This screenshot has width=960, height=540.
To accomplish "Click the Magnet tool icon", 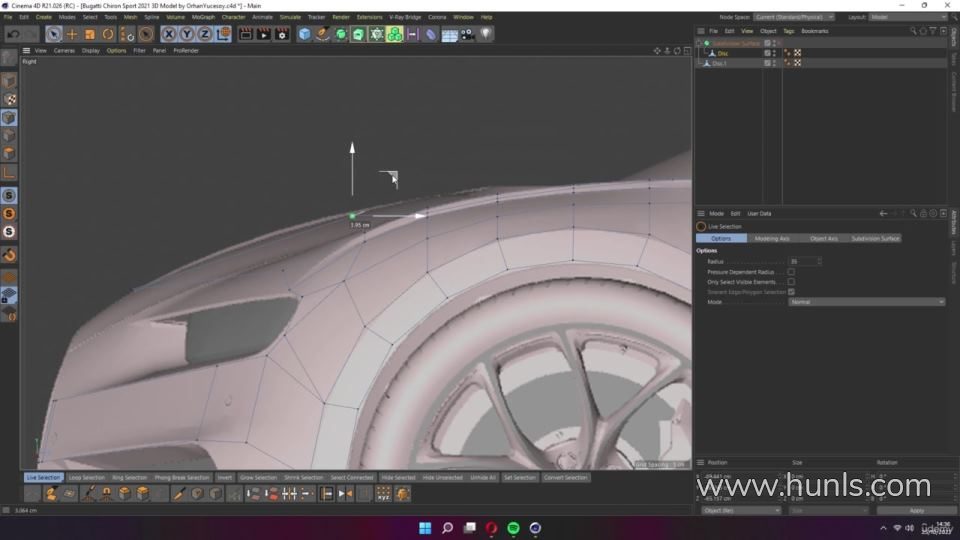I will 106,493.
